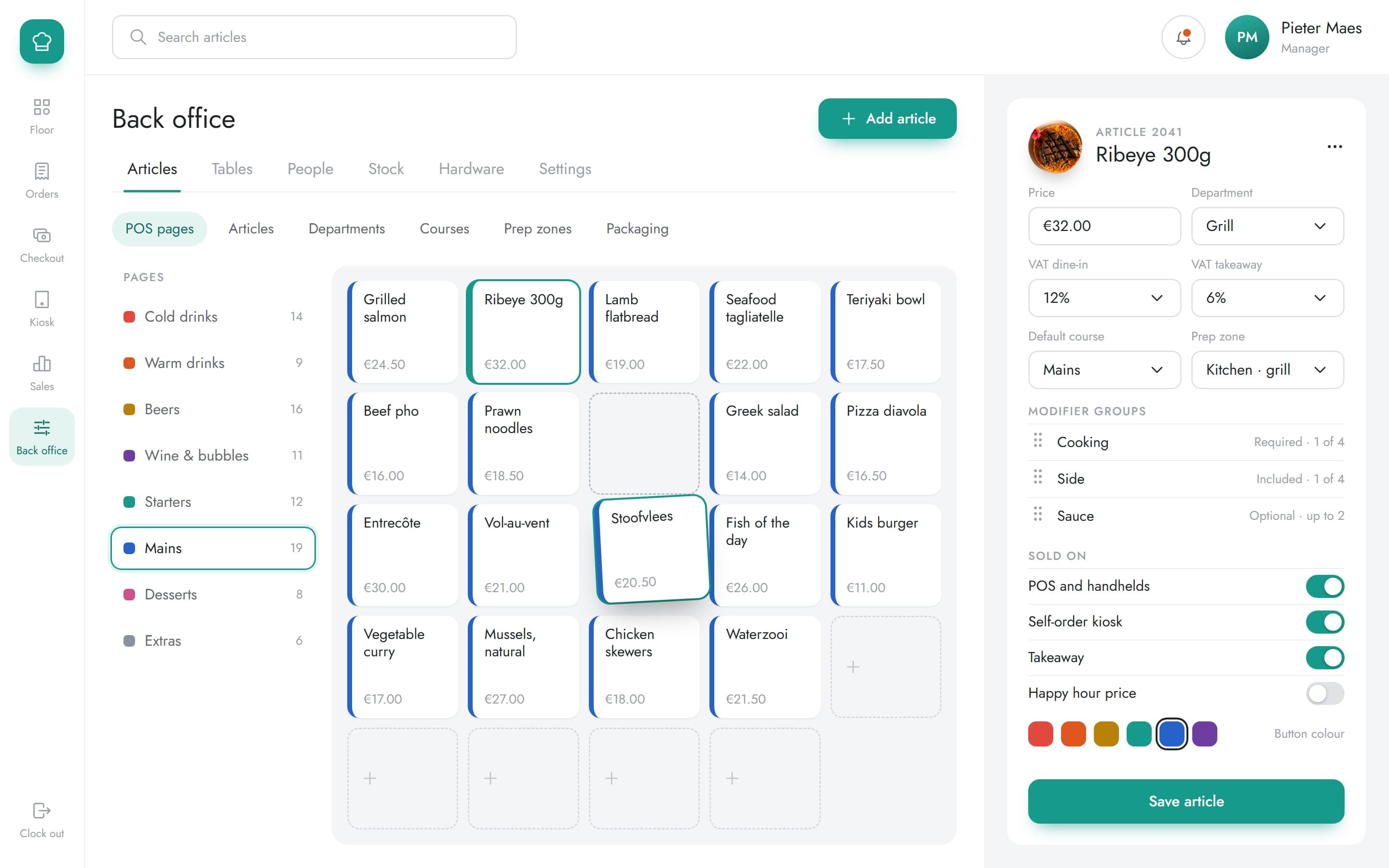Click the Price field showing €32.00

(1104, 226)
